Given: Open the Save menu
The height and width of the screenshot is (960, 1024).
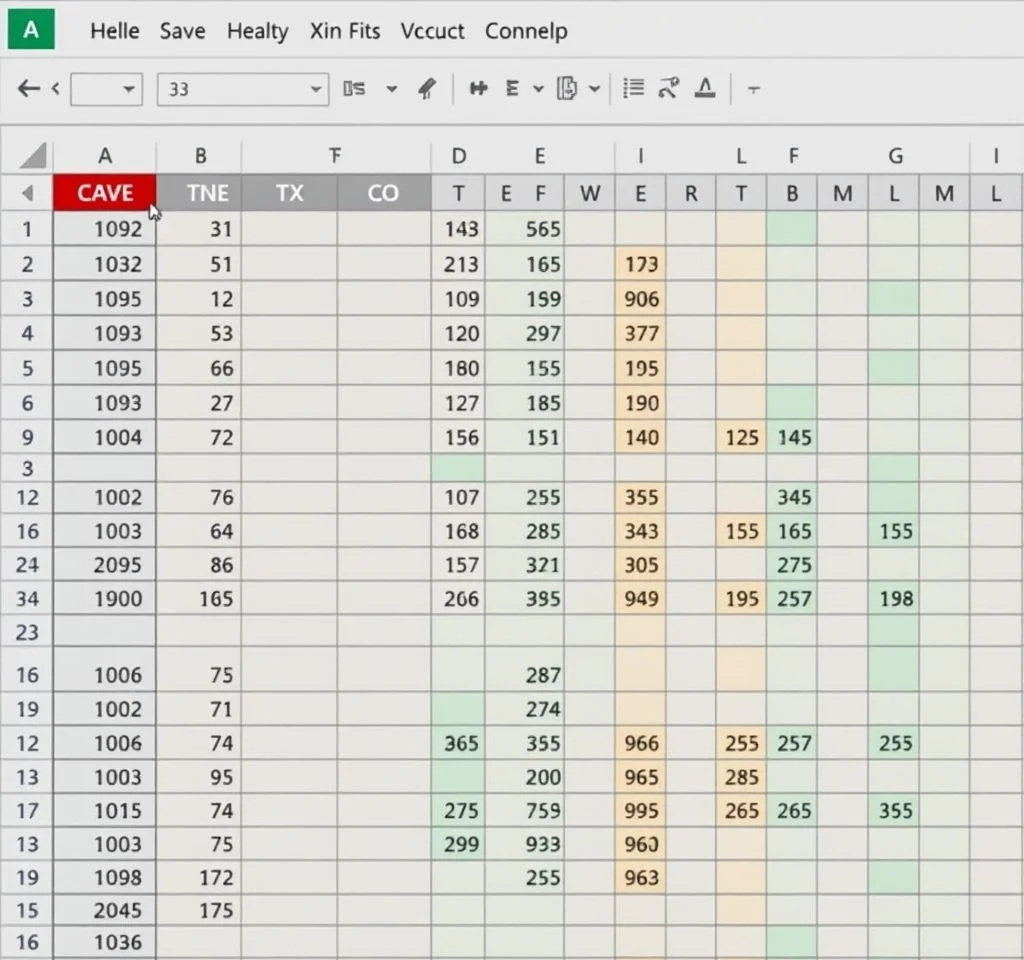Looking at the screenshot, I should [x=182, y=31].
